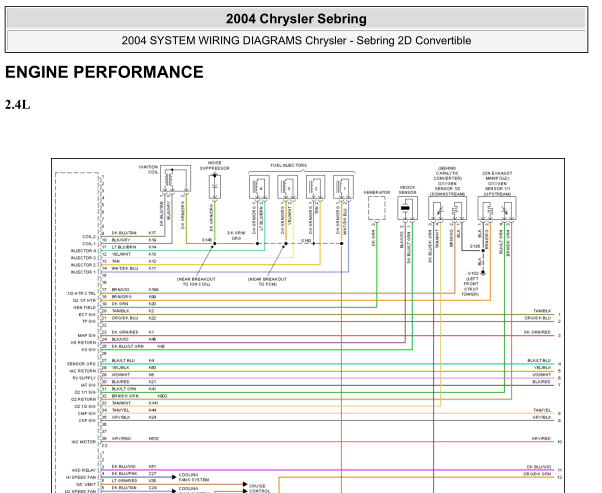Click the 'INJECTOR 1' pin label
The width and height of the screenshot is (602, 493).
[83, 272]
